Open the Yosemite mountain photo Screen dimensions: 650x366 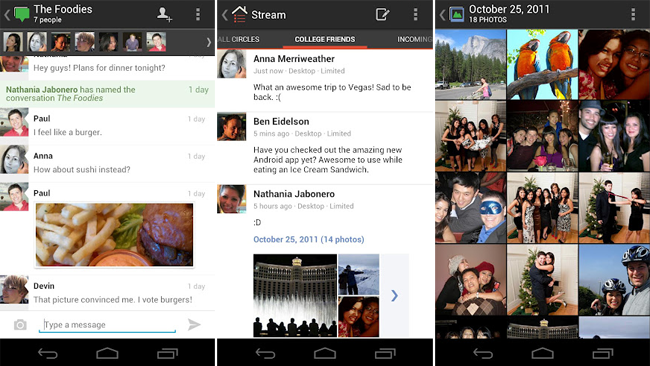tap(471, 64)
